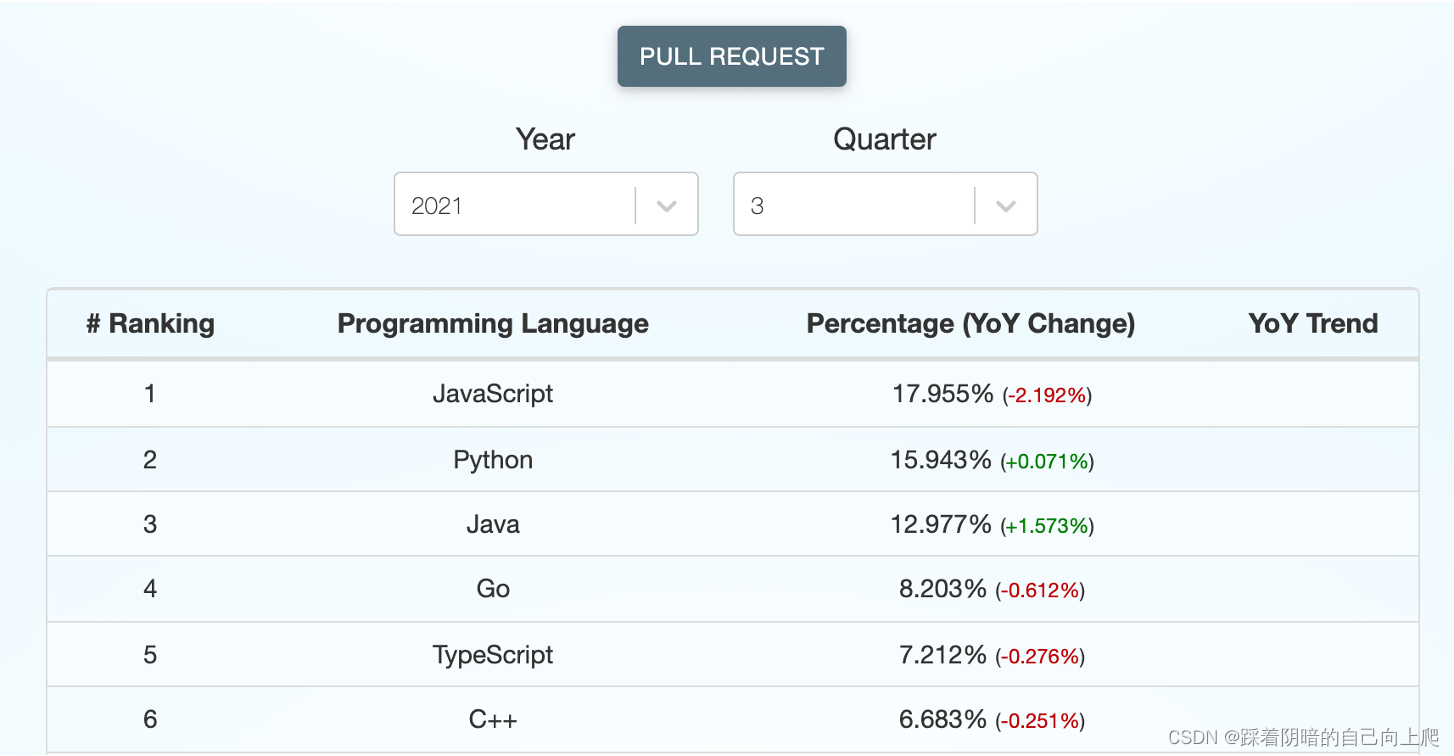Click ranking number 4 in Go row
The height and width of the screenshot is (756, 1454).
[x=150, y=589]
